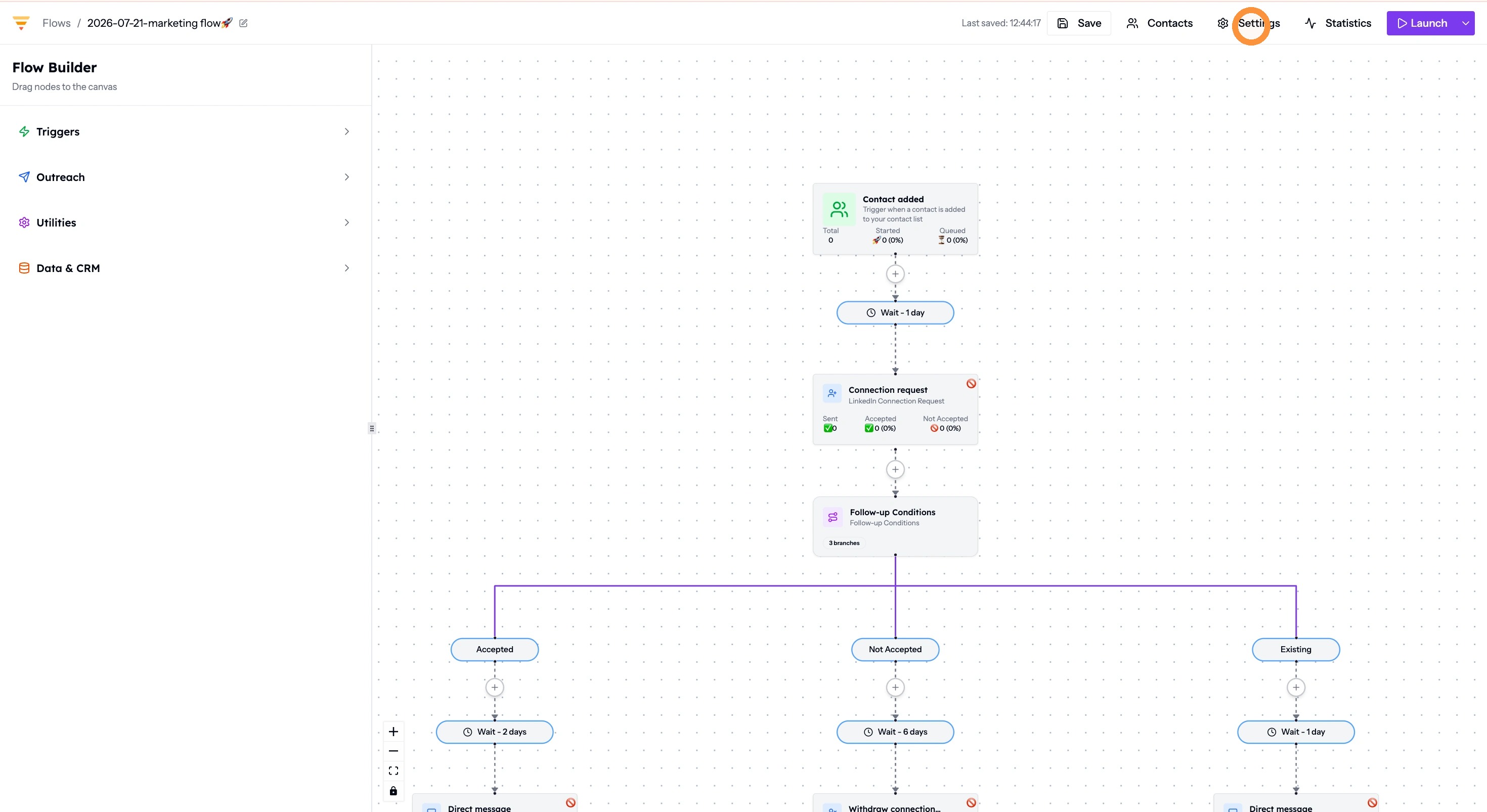Image resolution: width=1487 pixels, height=812 pixels.
Task: Click the Utilities gear icon
Action: pos(24,223)
